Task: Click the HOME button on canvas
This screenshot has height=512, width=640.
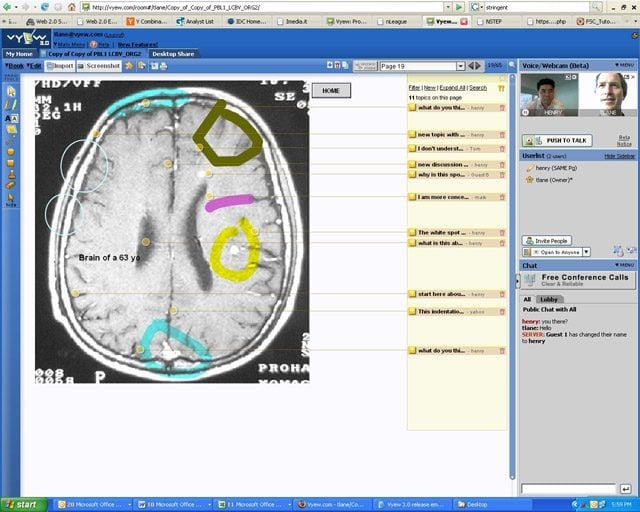Action: [331, 91]
